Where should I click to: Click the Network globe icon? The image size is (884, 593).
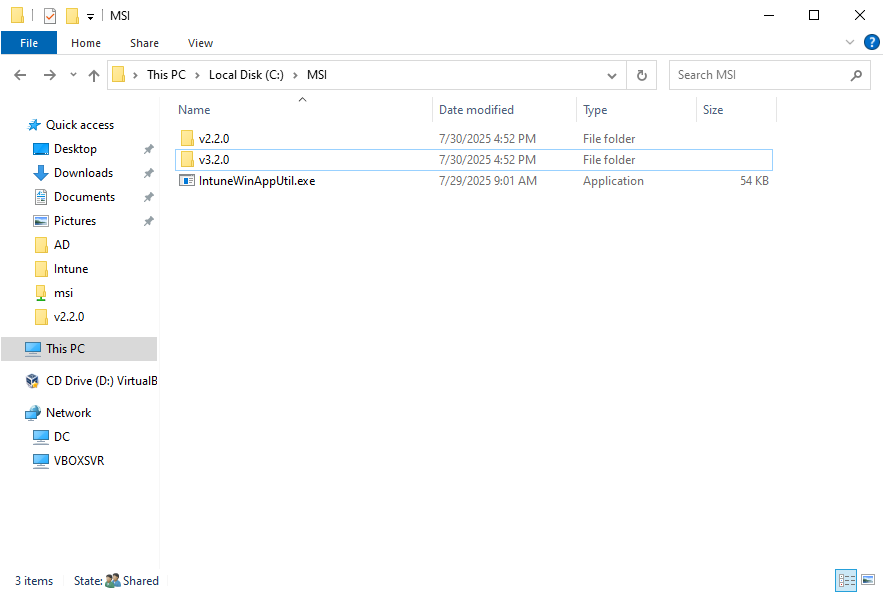[33, 413]
